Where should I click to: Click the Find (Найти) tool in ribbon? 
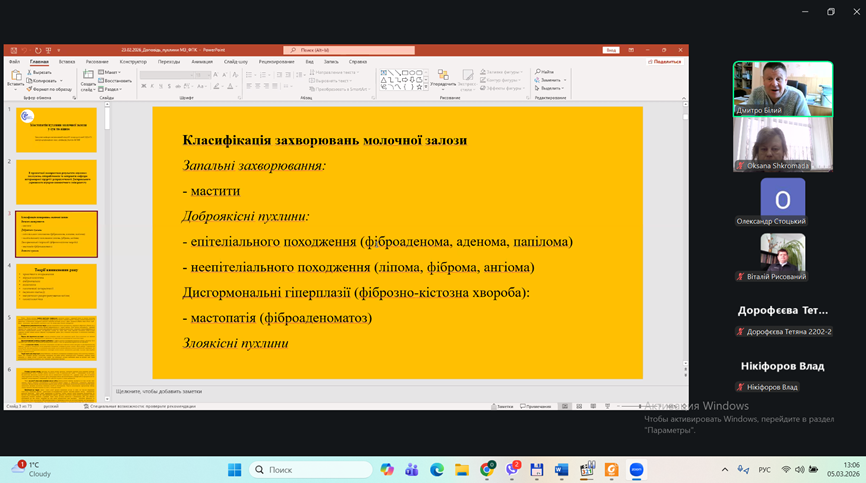pos(546,72)
